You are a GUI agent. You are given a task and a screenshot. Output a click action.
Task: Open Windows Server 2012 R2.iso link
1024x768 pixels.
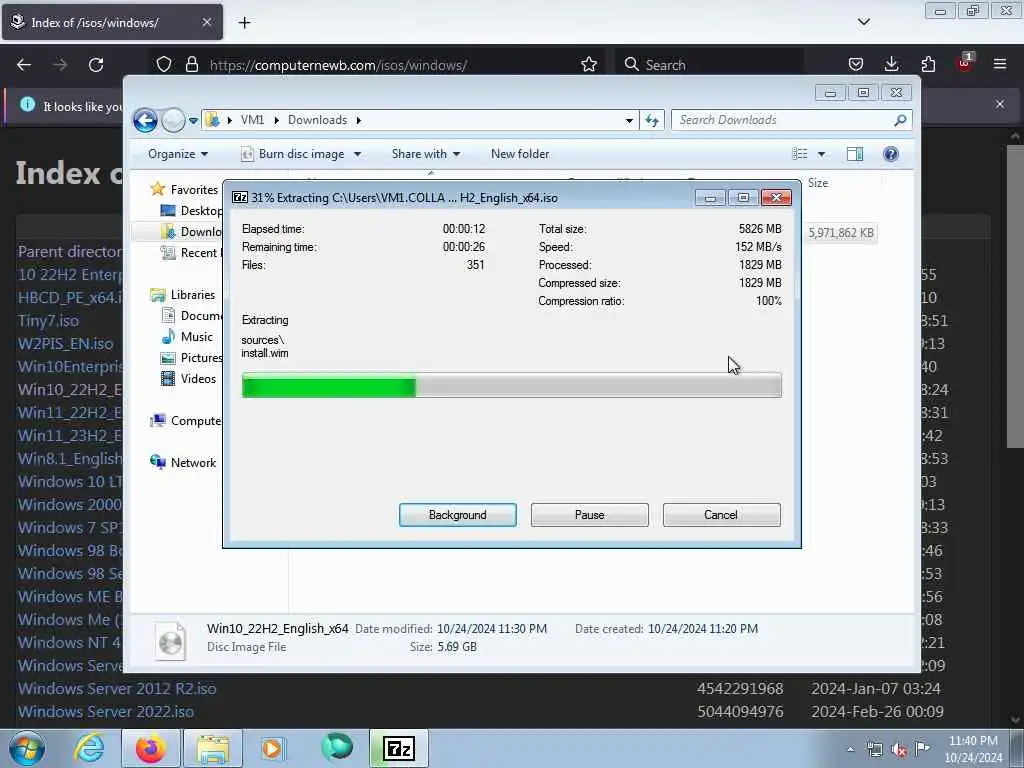coord(117,688)
